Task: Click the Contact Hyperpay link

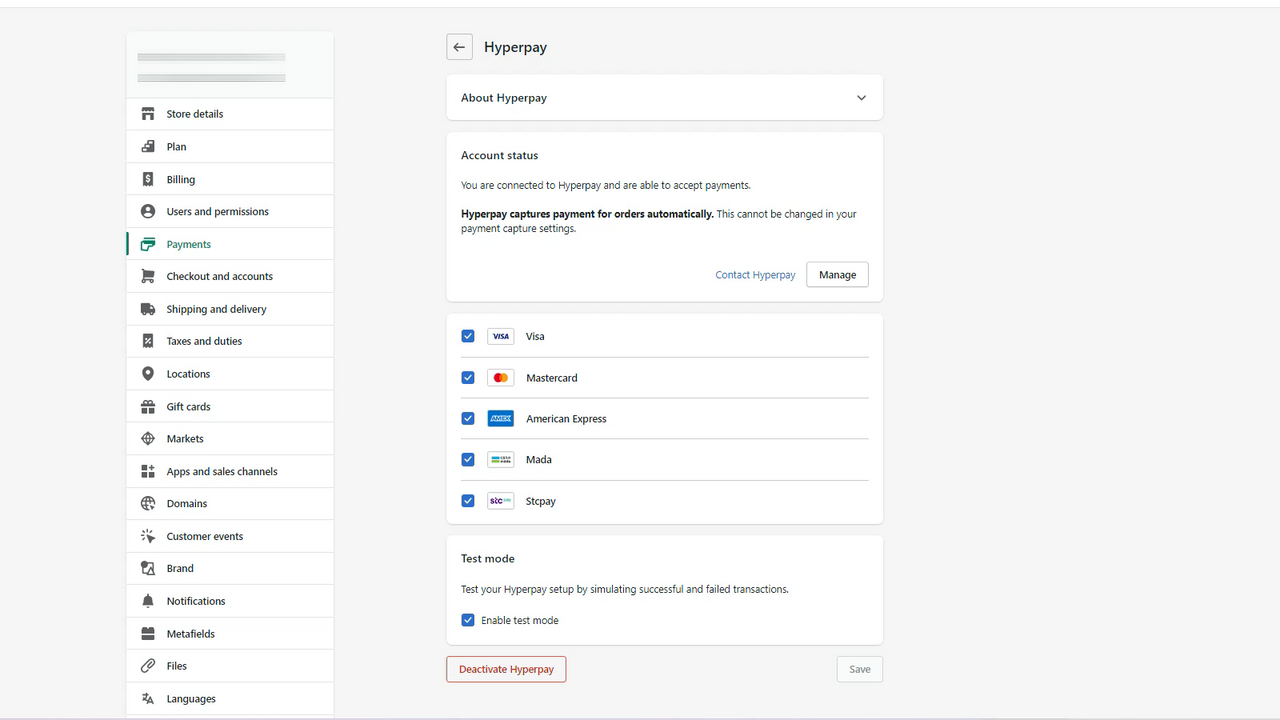Action: (755, 275)
